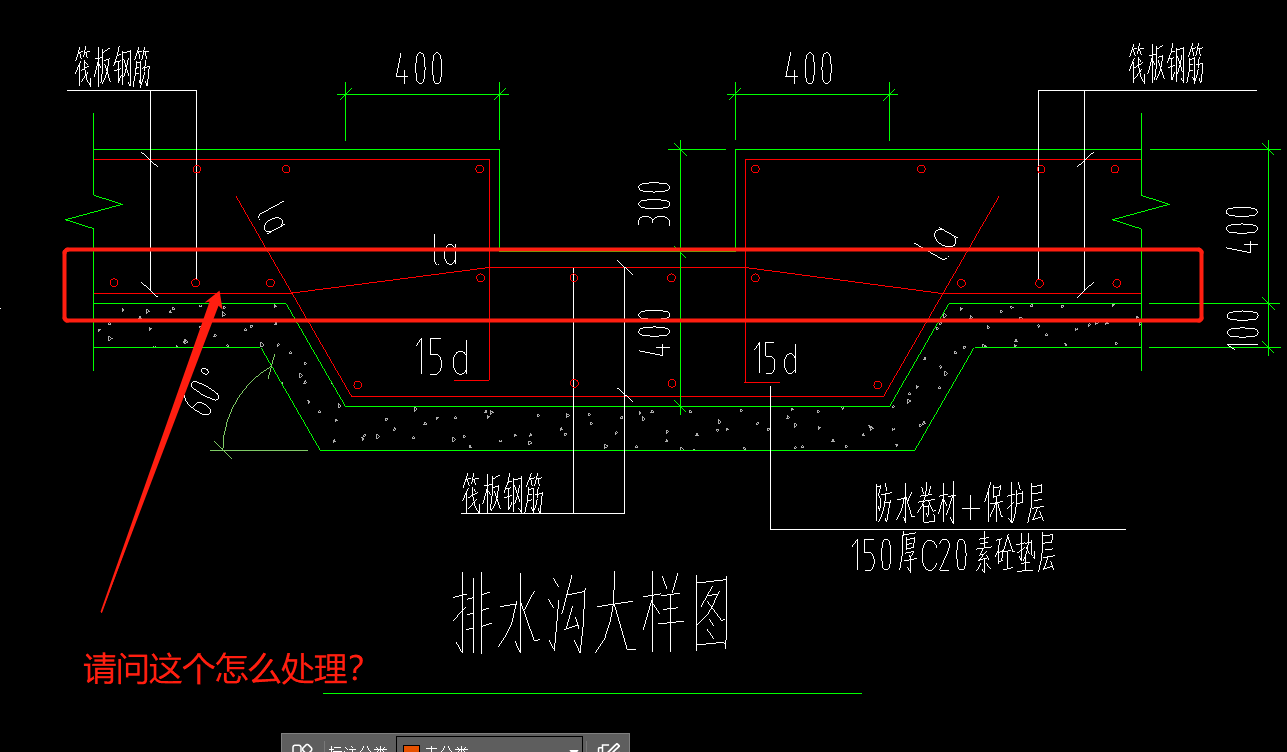The width and height of the screenshot is (1287, 752).
Task: Click the edit pencil icon on bottom toolbar
Action: click(608, 746)
